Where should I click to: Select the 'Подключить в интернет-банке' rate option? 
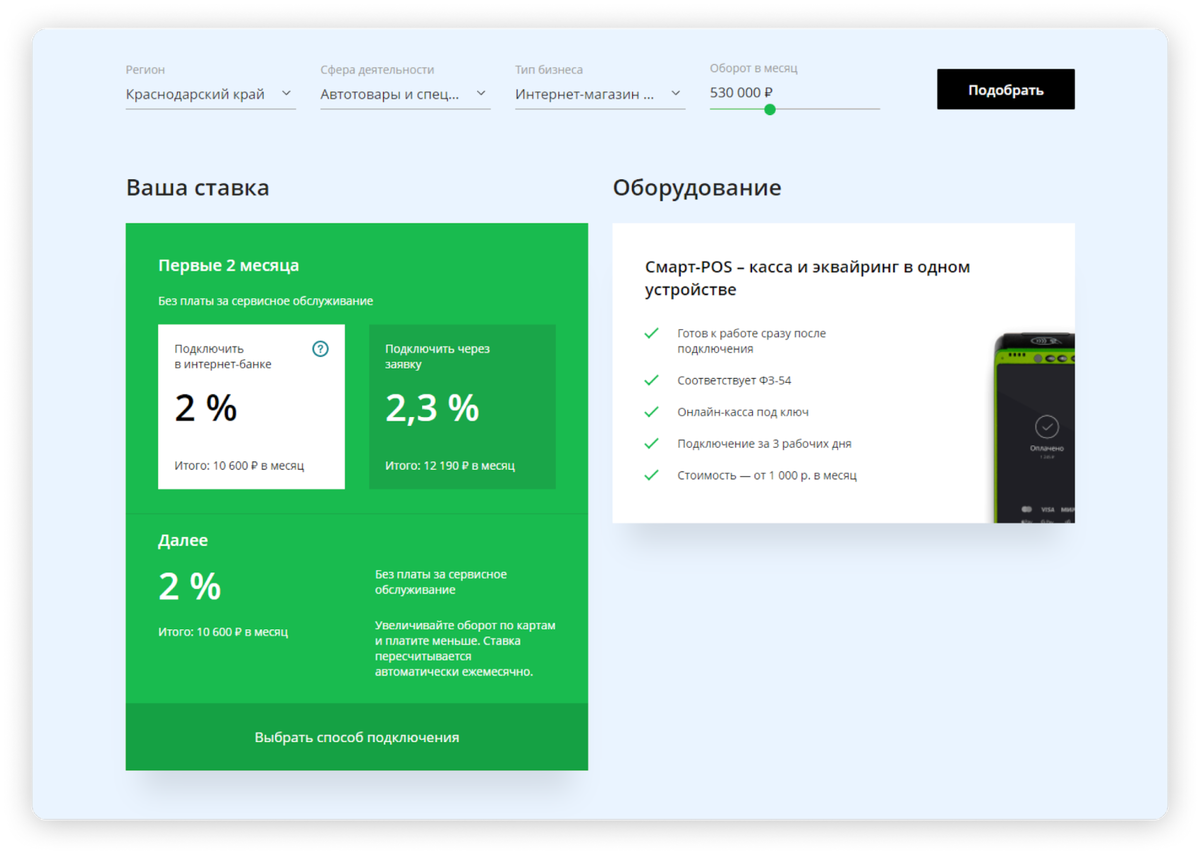point(251,406)
